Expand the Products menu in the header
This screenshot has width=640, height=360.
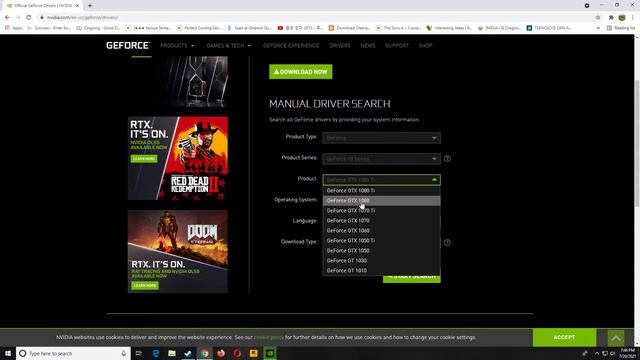click(x=177, y=45)
